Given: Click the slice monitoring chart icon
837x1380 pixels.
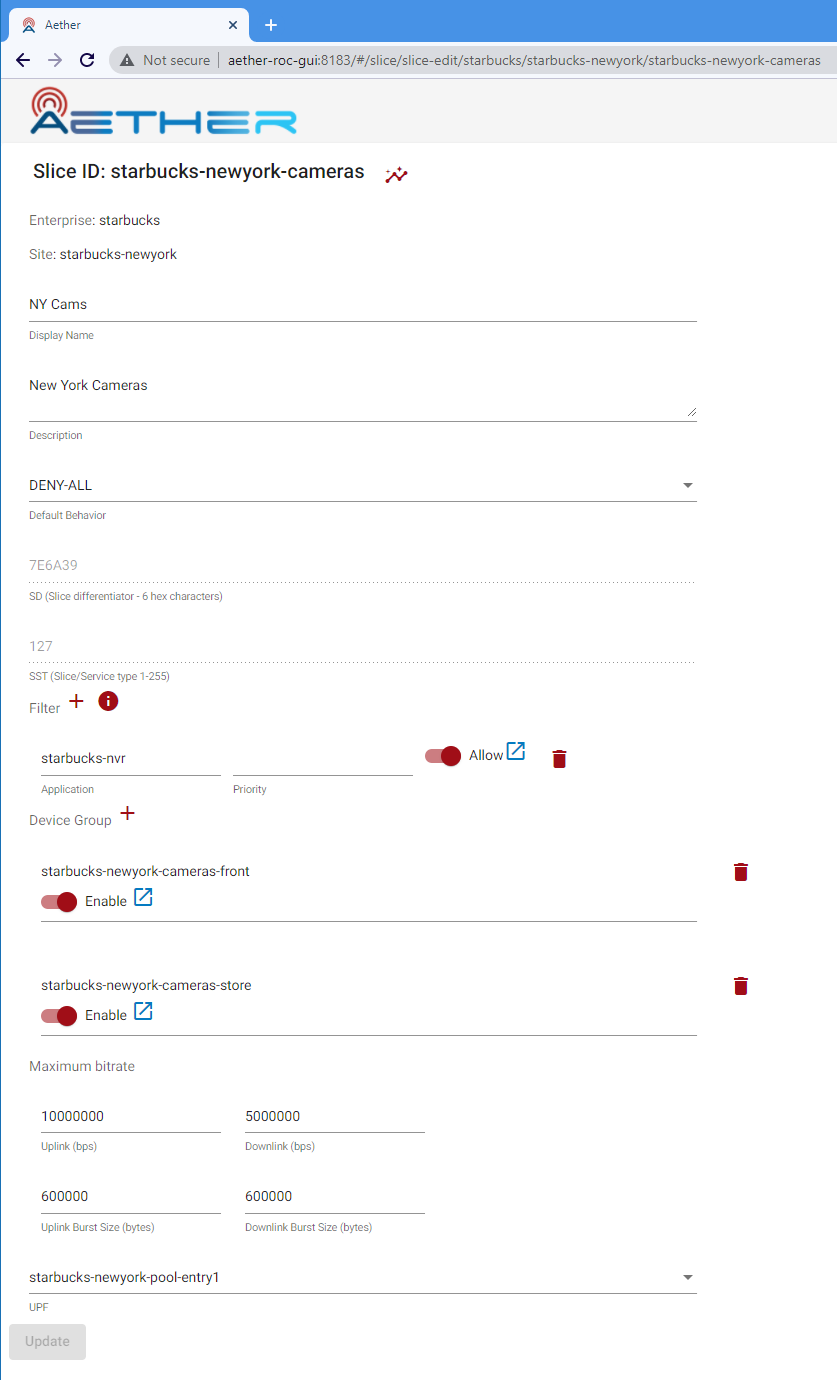Looking at the screenshot, I should pyautogui.click(x=397, y=175).
